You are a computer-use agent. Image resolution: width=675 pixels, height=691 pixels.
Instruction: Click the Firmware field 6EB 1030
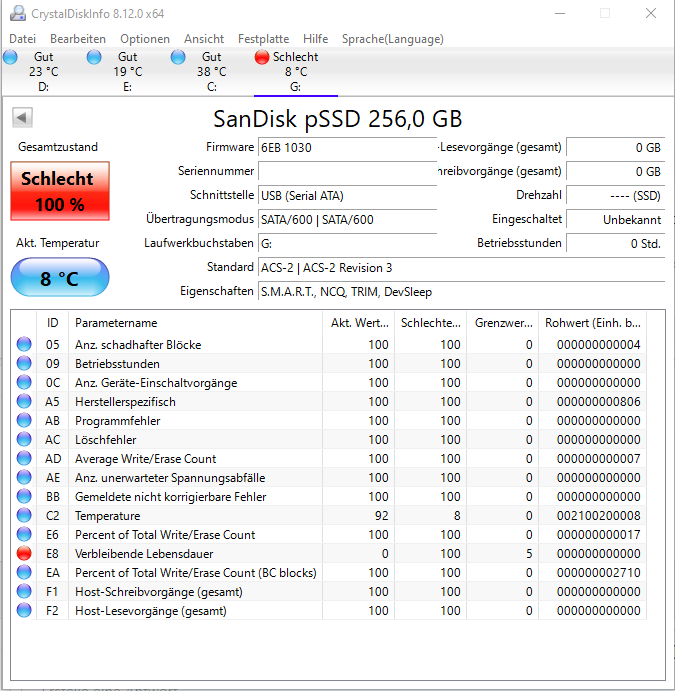(x=347, y=147)
